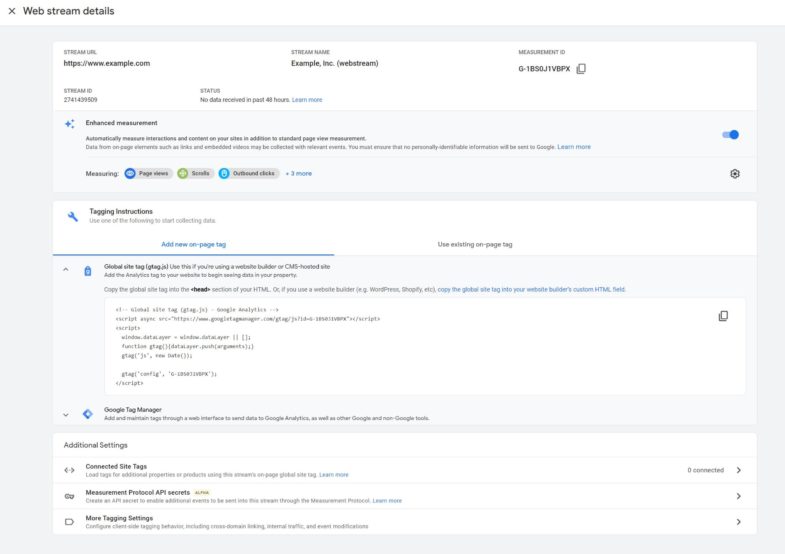
Task: Click the Connected Site Tags code icon
Action: pos(70,470)
